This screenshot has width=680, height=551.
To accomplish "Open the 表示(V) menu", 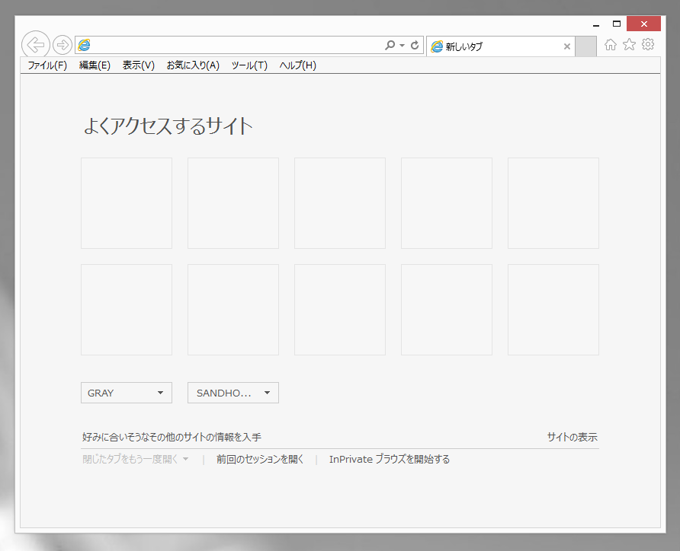I will 138,65.
